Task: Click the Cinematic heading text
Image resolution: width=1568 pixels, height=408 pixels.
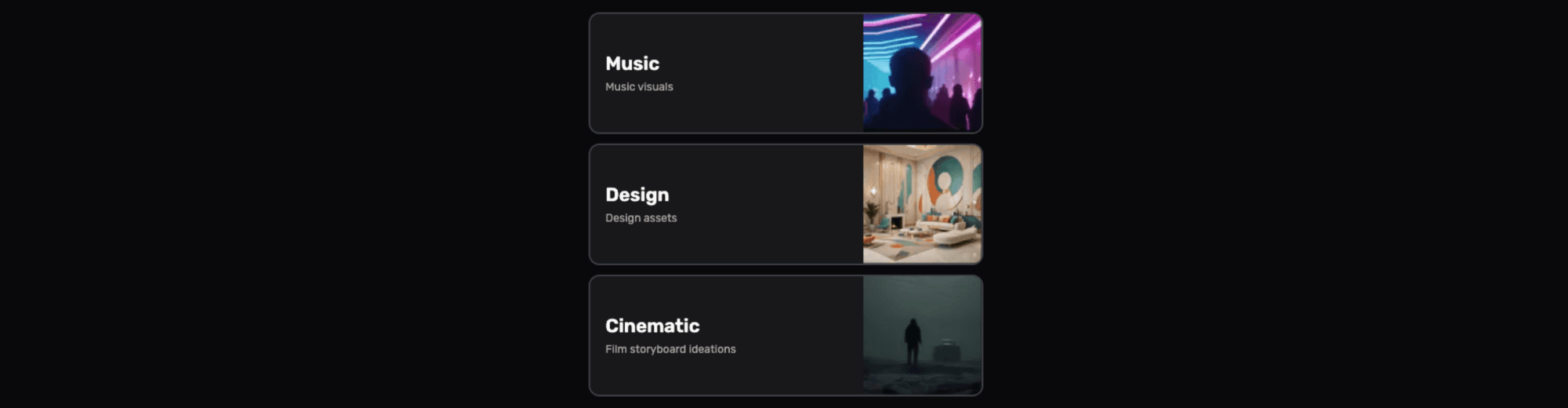Action: (x=652, y=326)
